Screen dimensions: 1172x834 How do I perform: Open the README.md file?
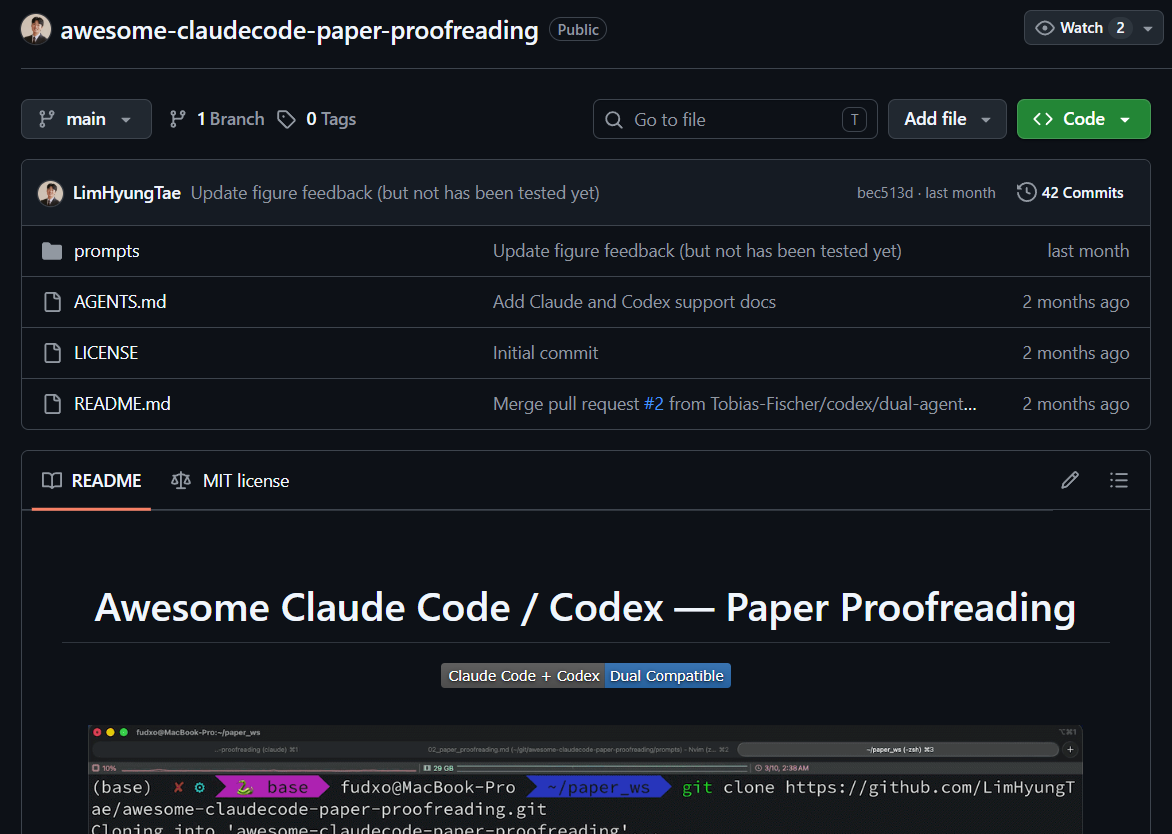(x=122, y=404)
